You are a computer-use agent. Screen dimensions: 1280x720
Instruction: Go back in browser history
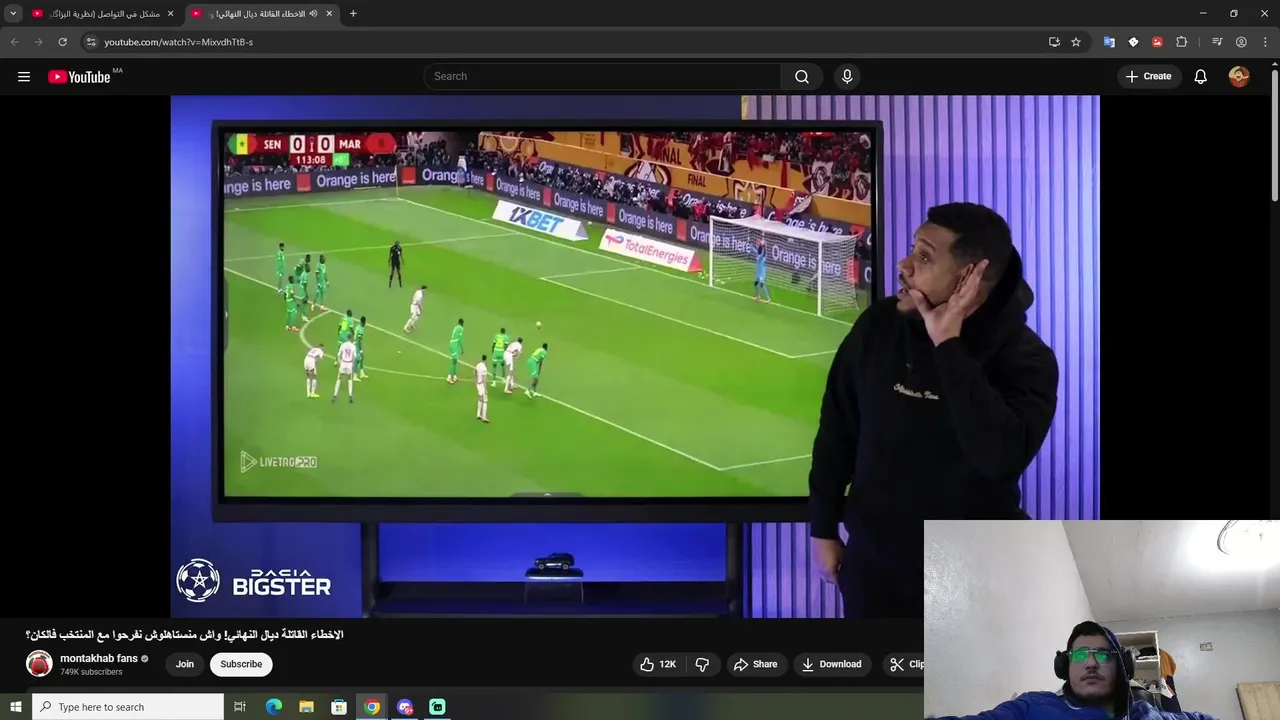[x=15, y=42]
